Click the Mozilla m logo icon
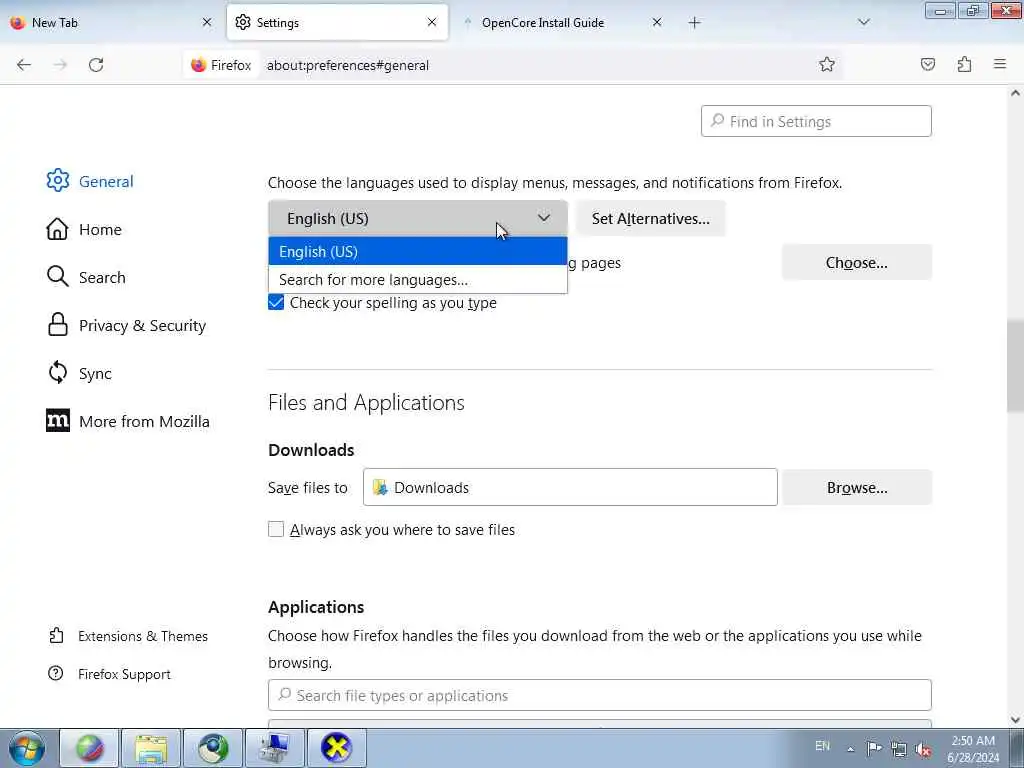This screenshot has width=1024, height=768. (57, 421)
